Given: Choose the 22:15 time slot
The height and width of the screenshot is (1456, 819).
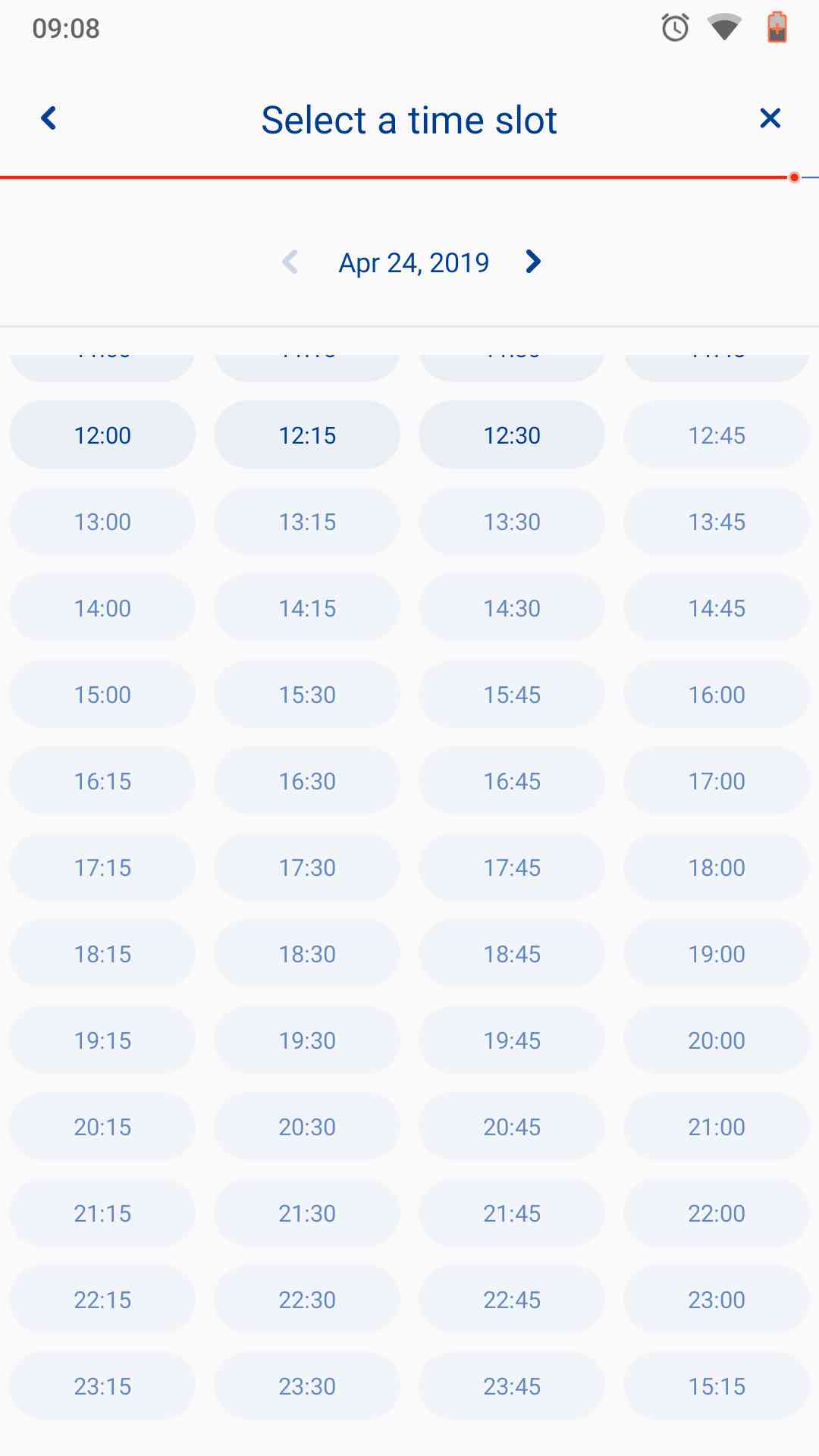Looking at the screenshot, I should (102, 1300).
